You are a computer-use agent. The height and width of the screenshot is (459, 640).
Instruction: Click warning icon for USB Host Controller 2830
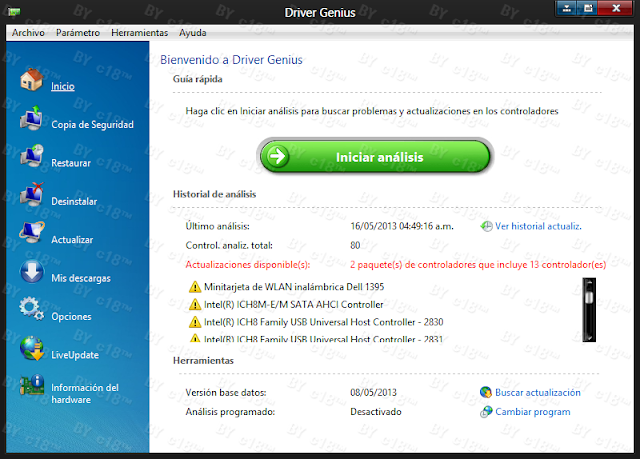pos(195,322)
